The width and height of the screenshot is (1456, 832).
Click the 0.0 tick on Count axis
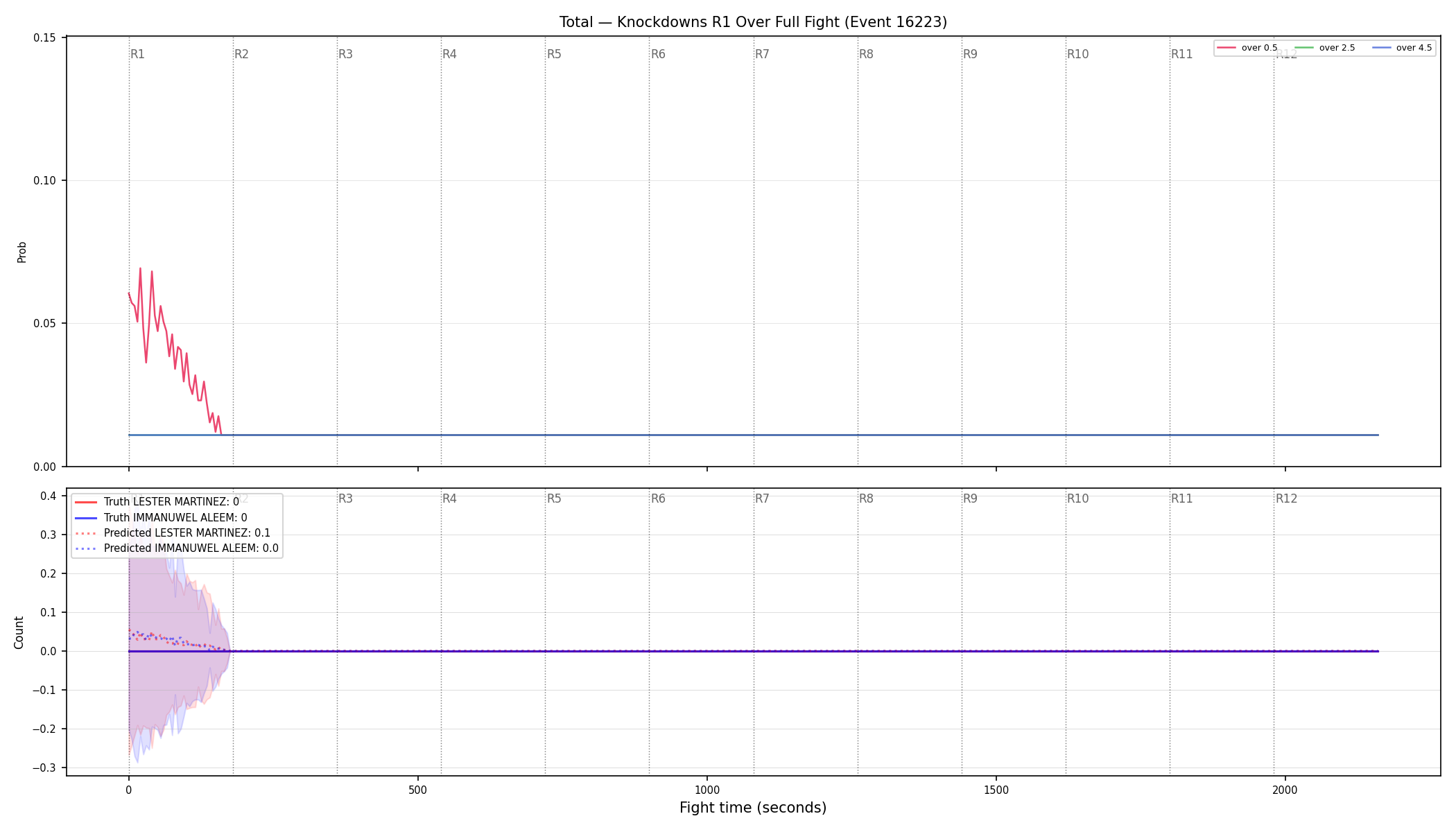(x=48, y=651)
